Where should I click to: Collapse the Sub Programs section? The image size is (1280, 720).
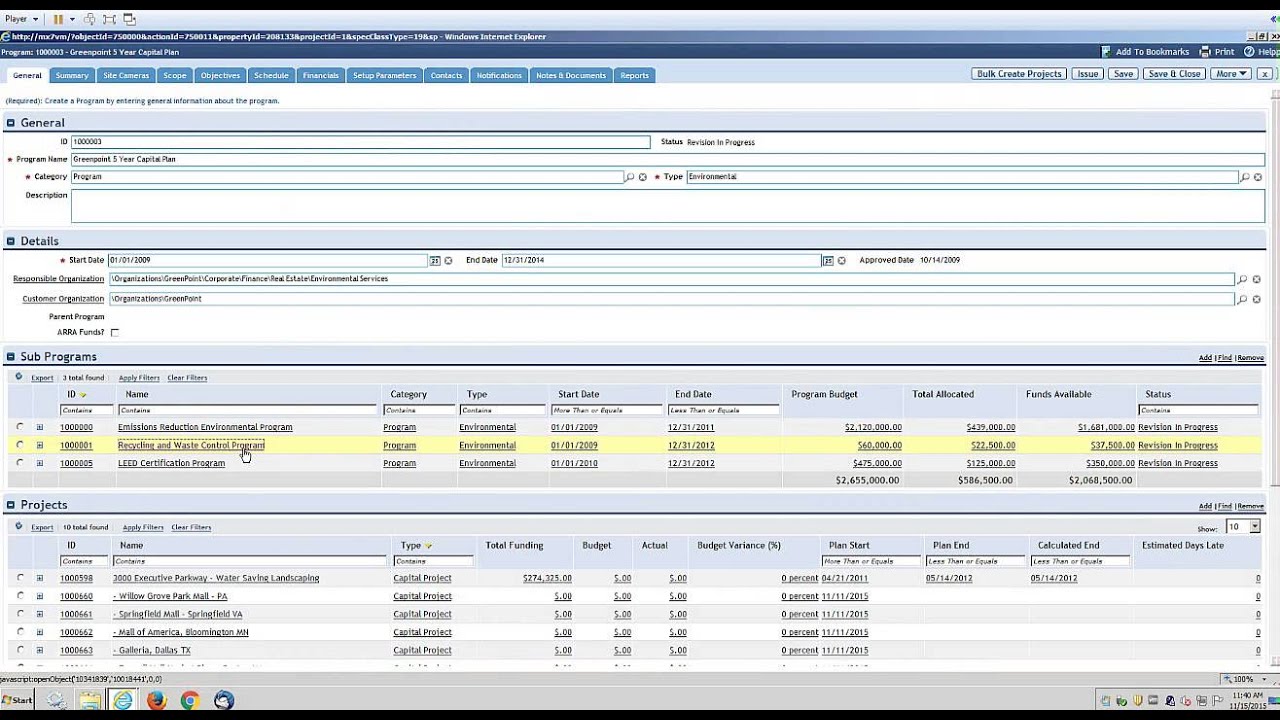(x=11, y=357)
